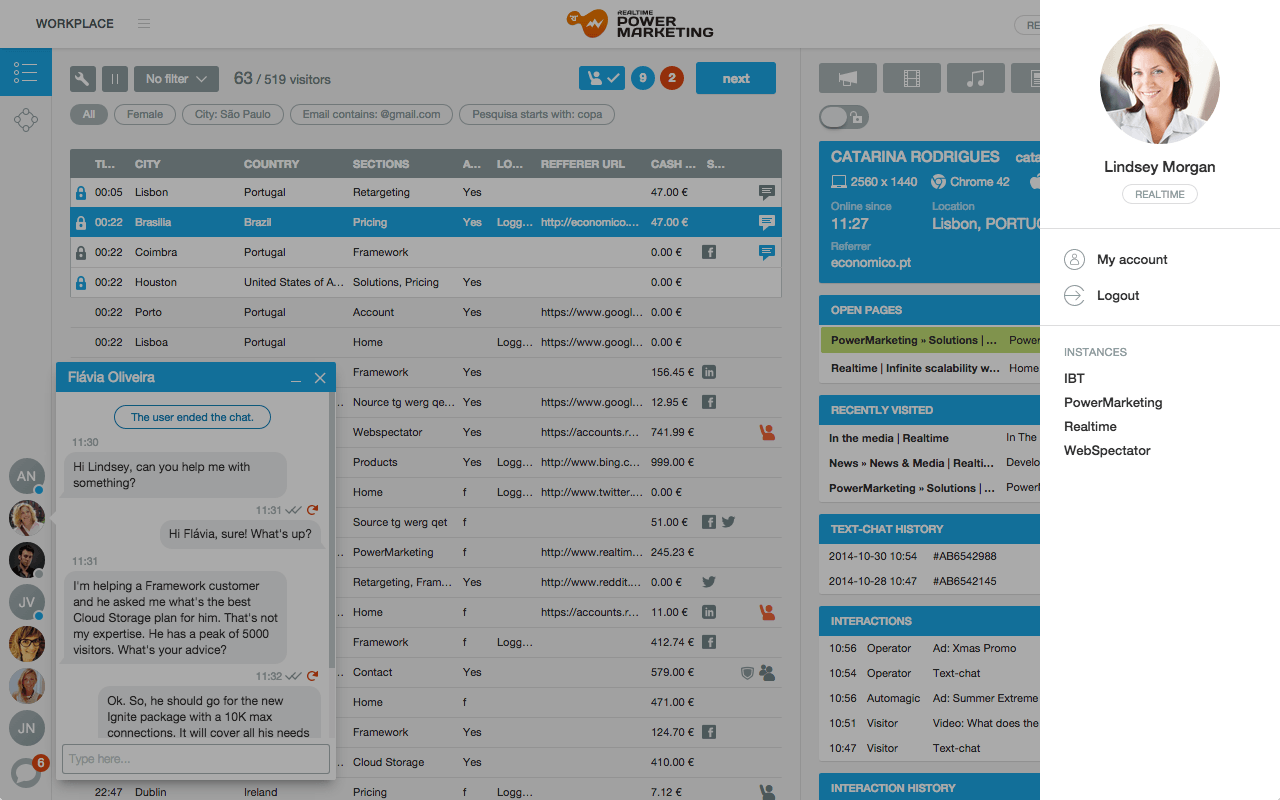Pause the visitor list updates
Viewport: 1280px width, 800px height.
coord(115,79)
